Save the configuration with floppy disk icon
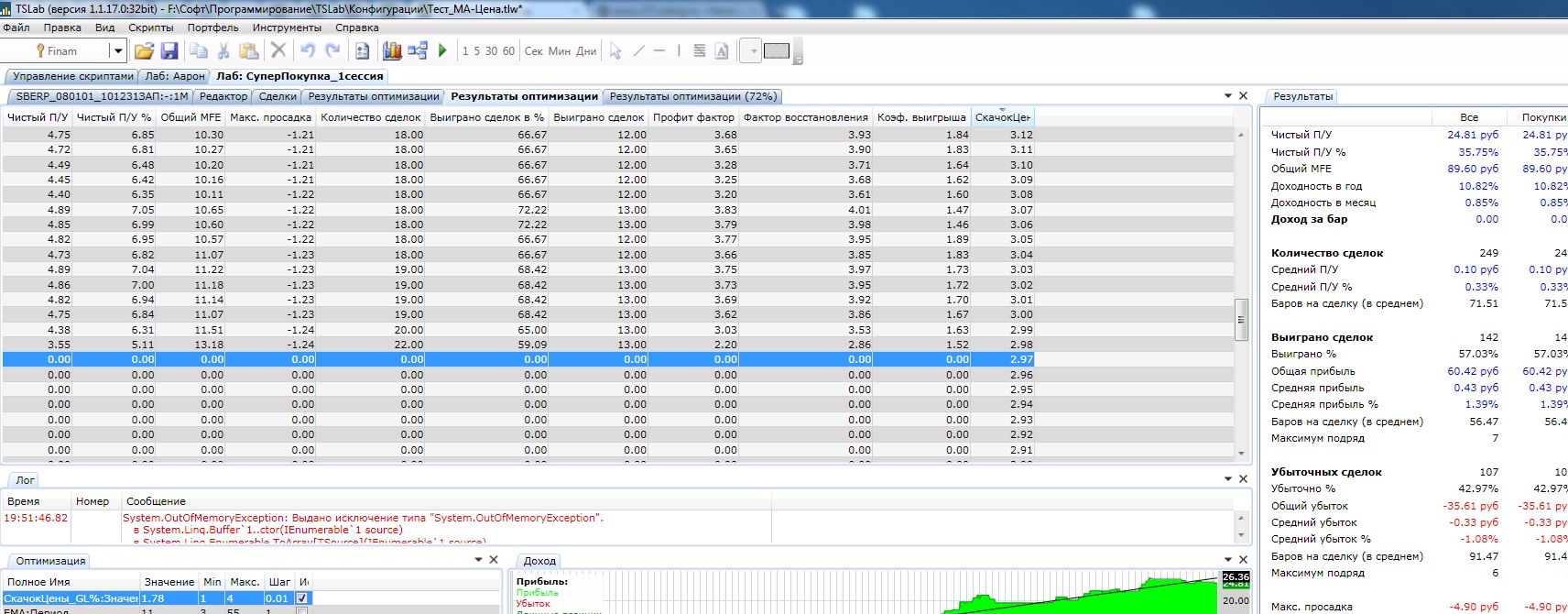 pos(169,51)
